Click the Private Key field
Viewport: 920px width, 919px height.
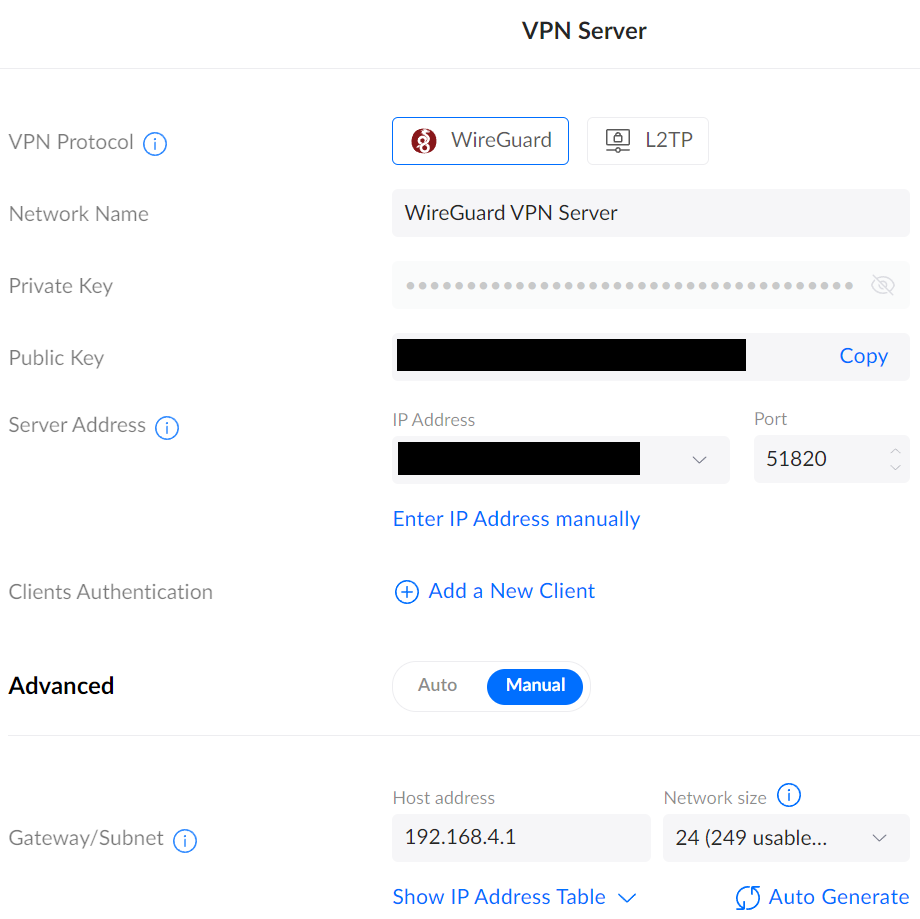coord(651,285)
